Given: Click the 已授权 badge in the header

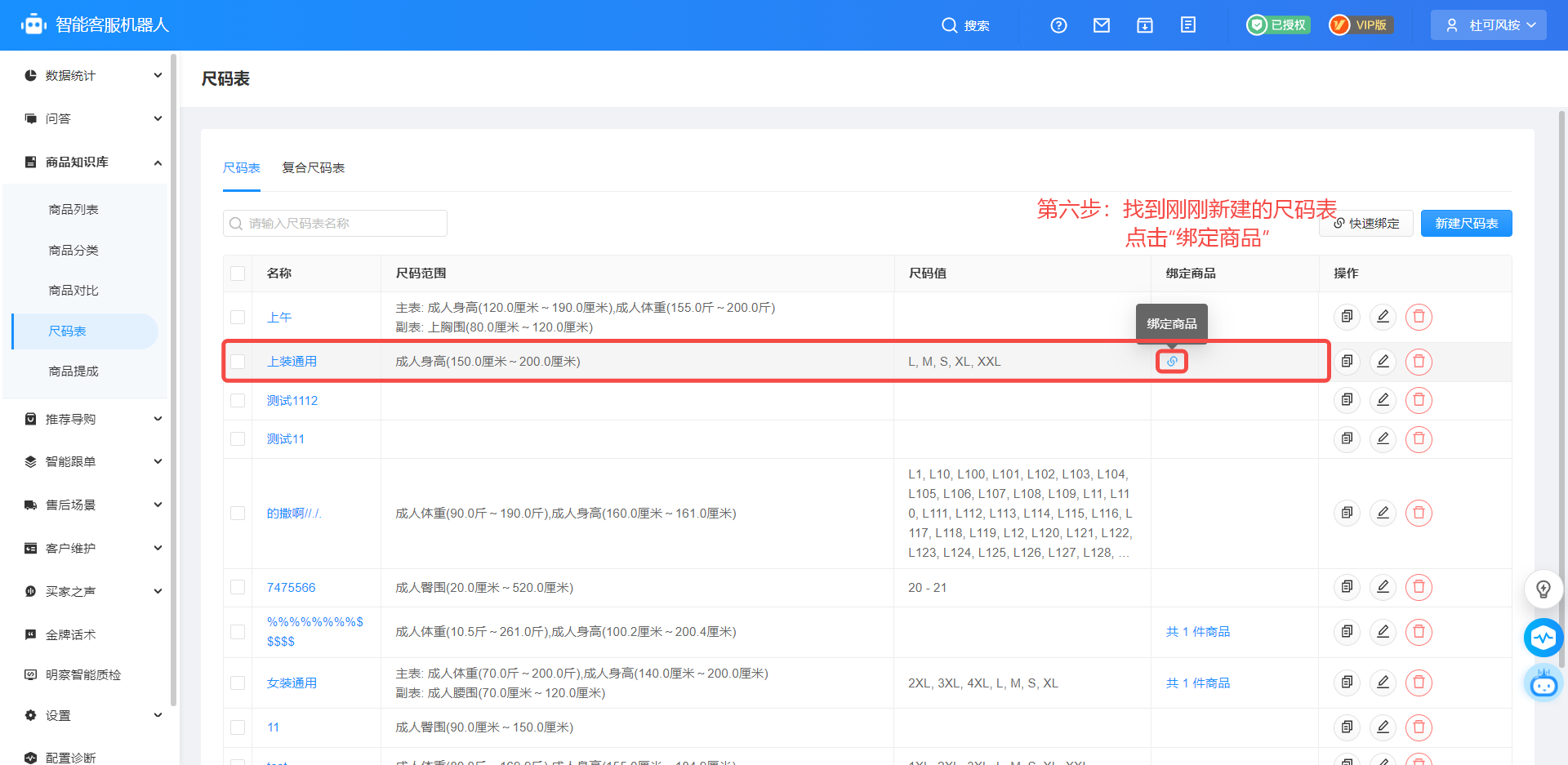Looking at the screenshot, I should (x=1278, y=25).
